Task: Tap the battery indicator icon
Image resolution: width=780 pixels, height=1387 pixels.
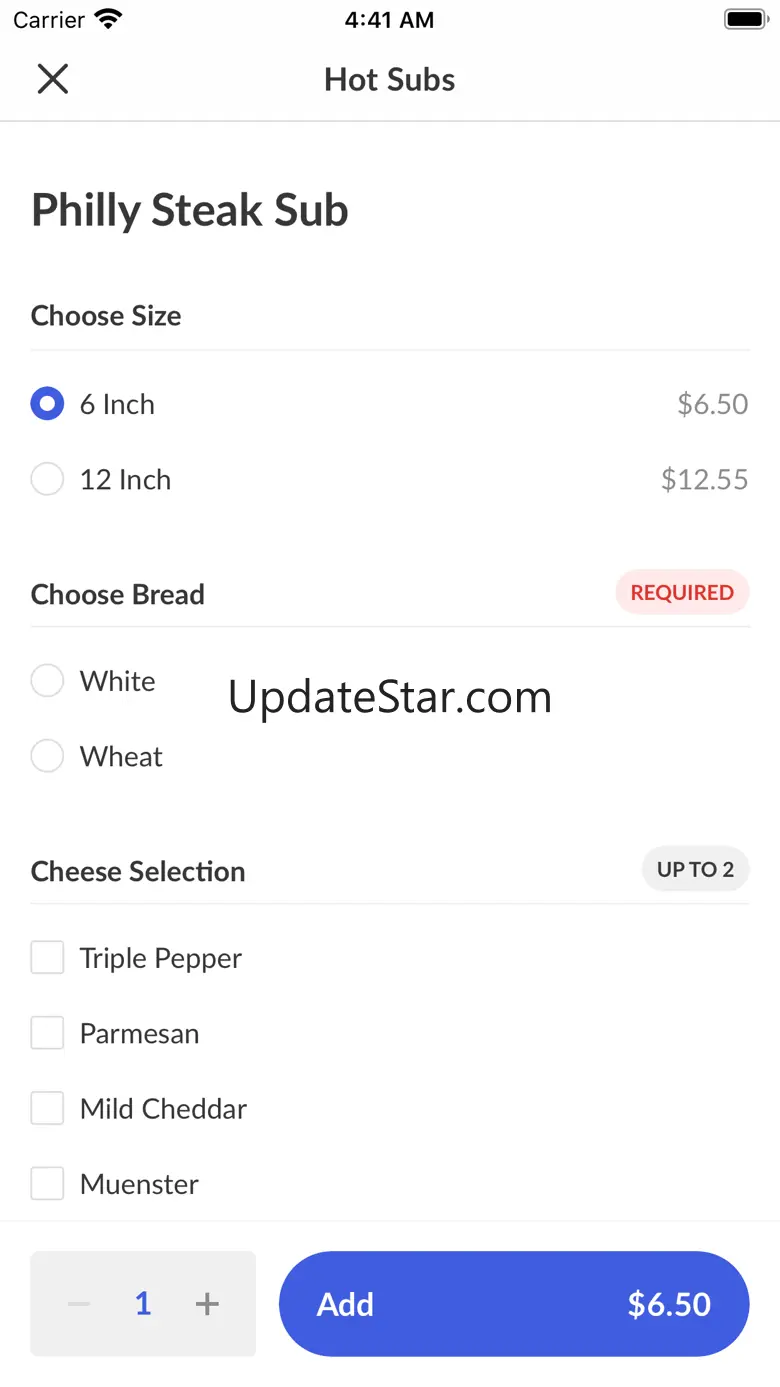Action: tap(745, 19)
